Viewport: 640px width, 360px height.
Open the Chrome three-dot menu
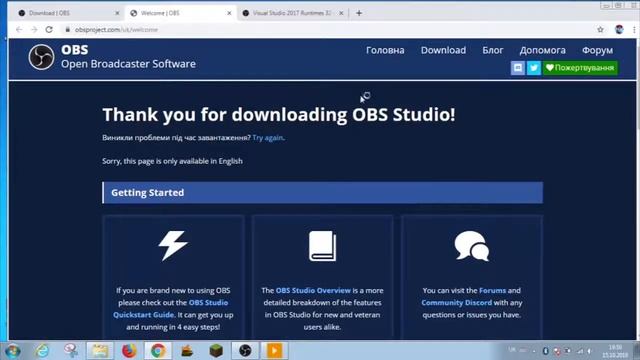pyautogui.click(x=634, y=29)
